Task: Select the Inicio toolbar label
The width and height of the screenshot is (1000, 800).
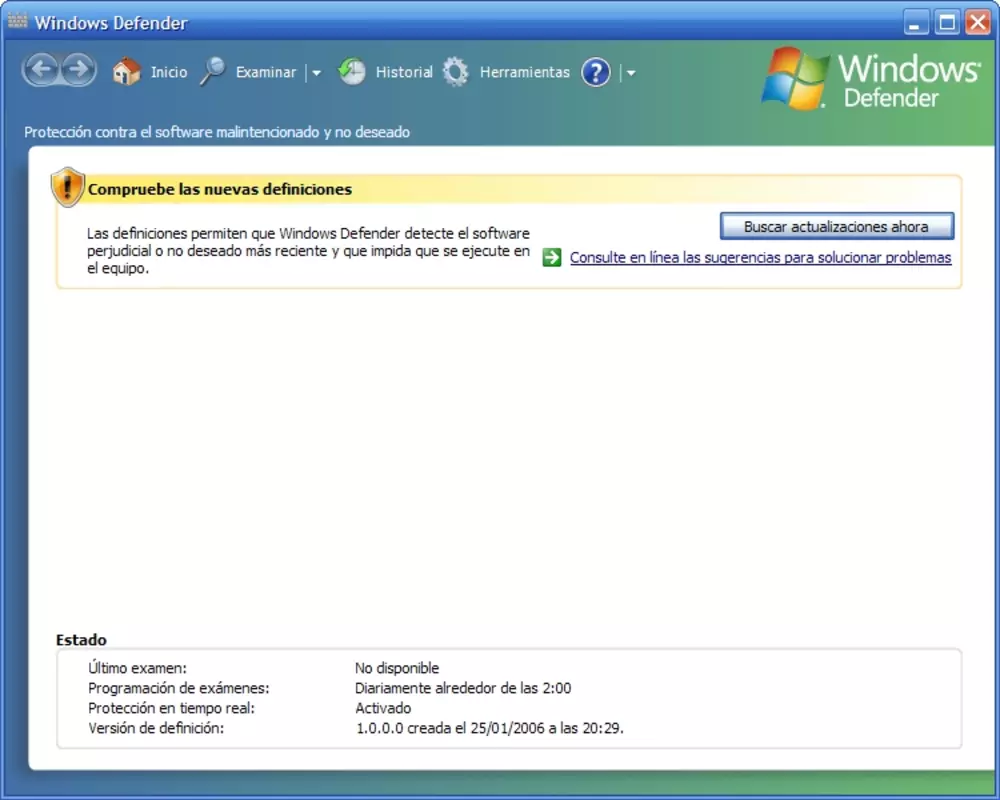Action: tap(169, 72)
